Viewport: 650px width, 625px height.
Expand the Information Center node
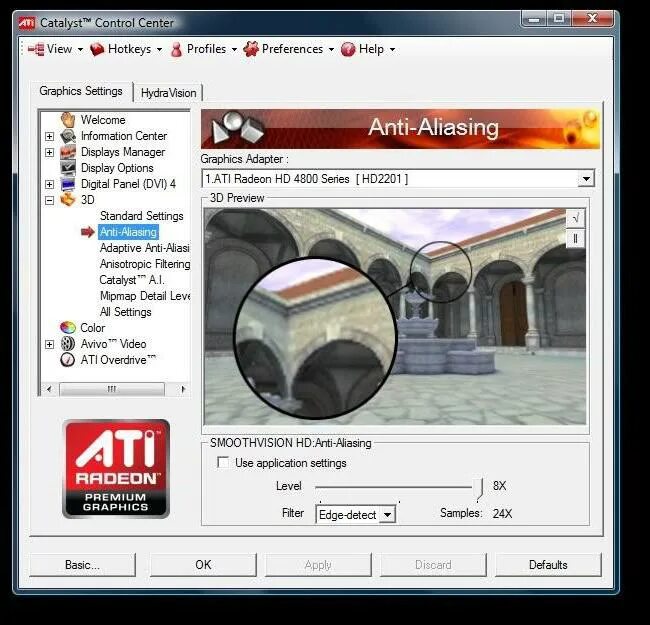(49, 136)
